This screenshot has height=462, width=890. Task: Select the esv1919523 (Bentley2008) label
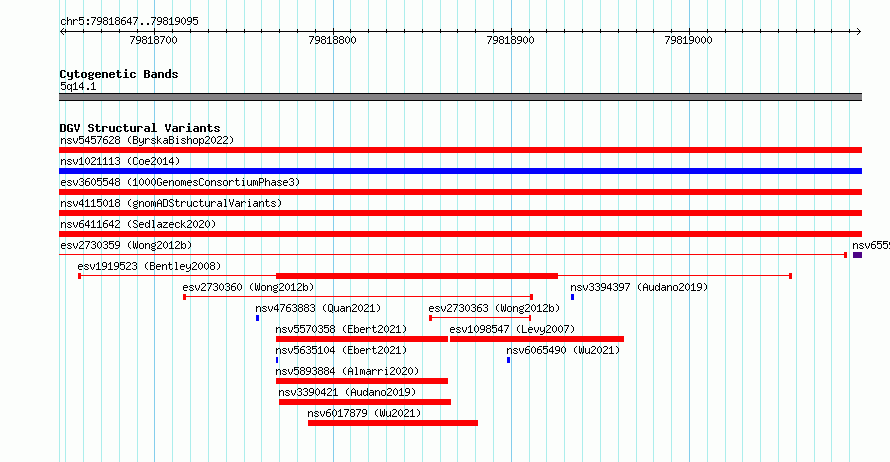tap(149, 266)
